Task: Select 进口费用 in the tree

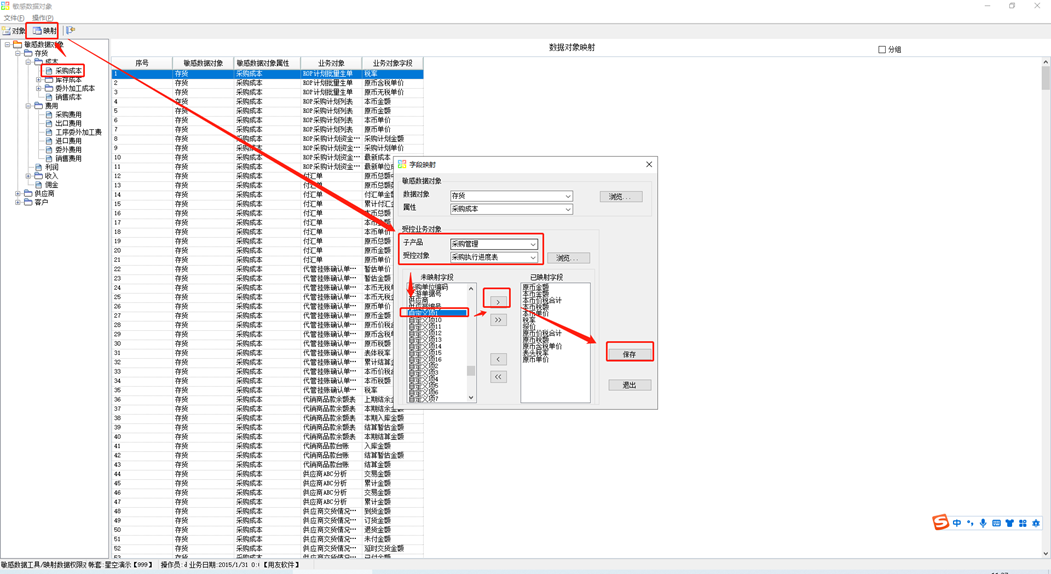Action: tap(68, 141)
